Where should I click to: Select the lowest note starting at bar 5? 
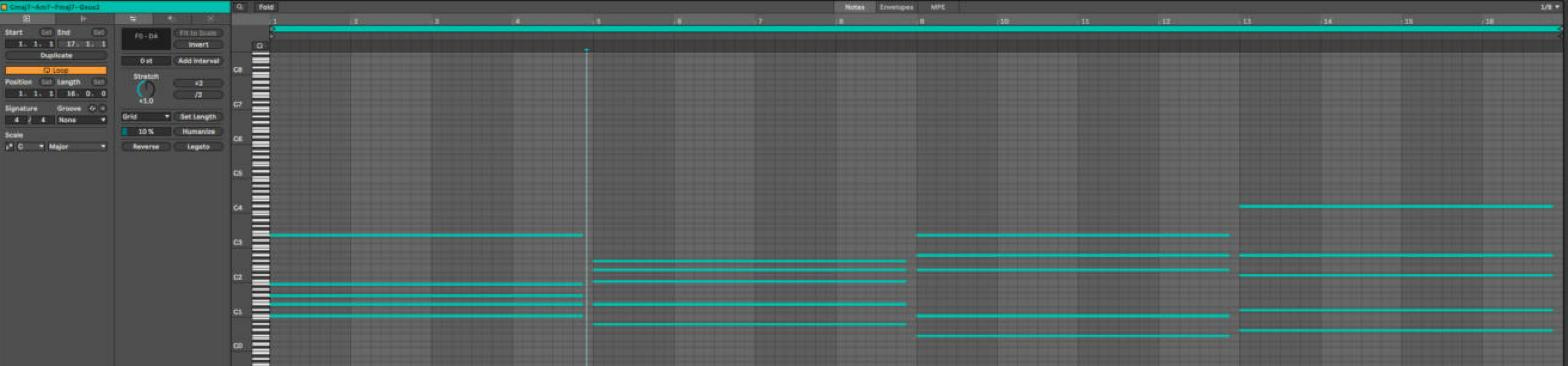pos(749,324)
